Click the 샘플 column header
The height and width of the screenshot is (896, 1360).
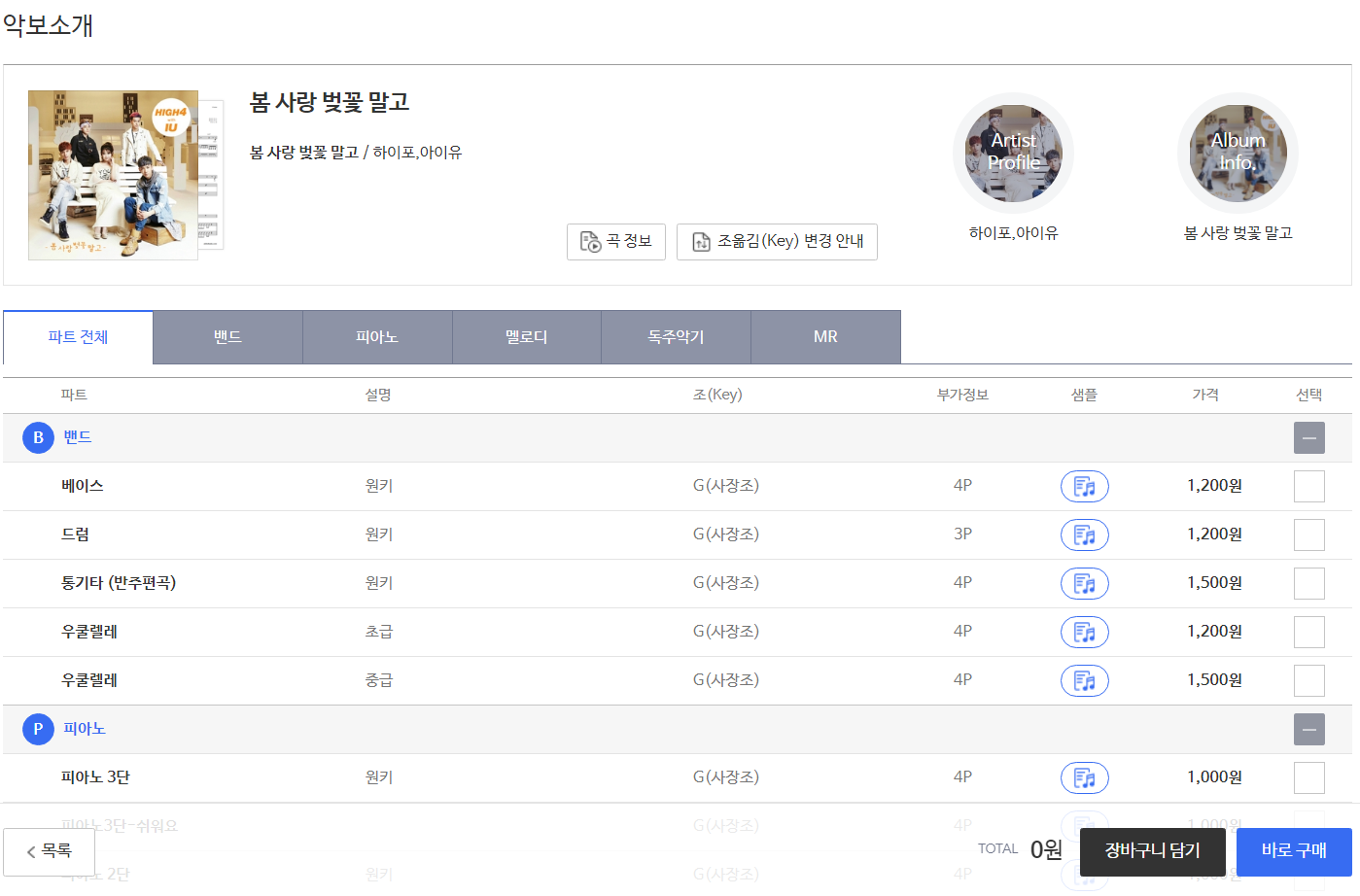[x=1084, y=395]
